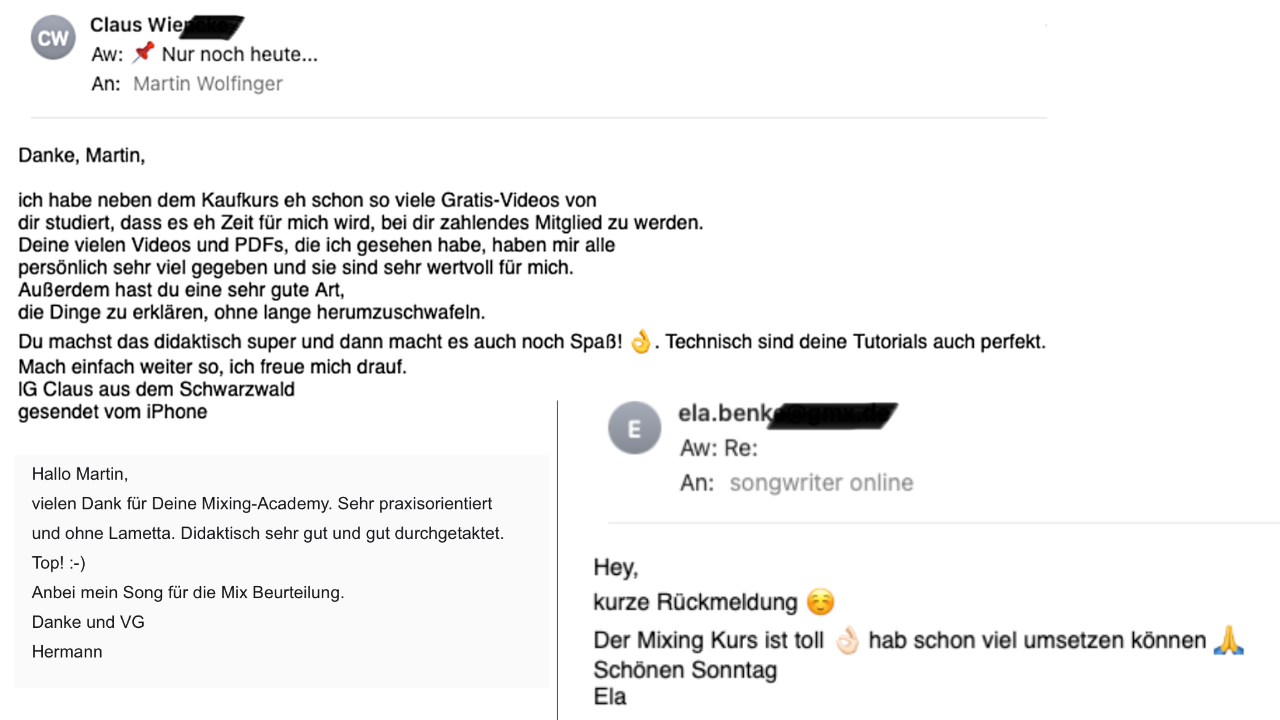Click the smiling face emoji after Rückmeldung
Screen dimensions: 1280x720
click(x=820, y=602)
